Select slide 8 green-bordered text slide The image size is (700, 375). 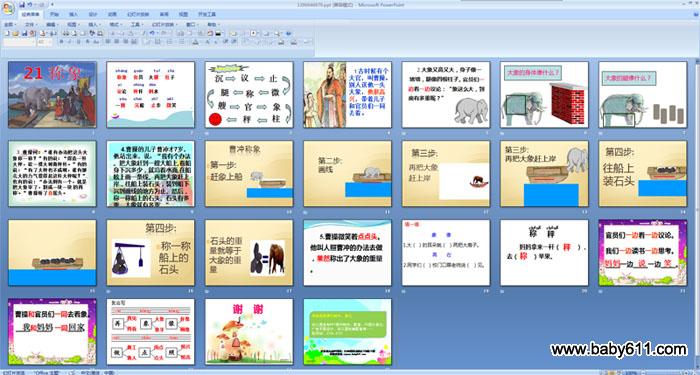pos(52,174)
